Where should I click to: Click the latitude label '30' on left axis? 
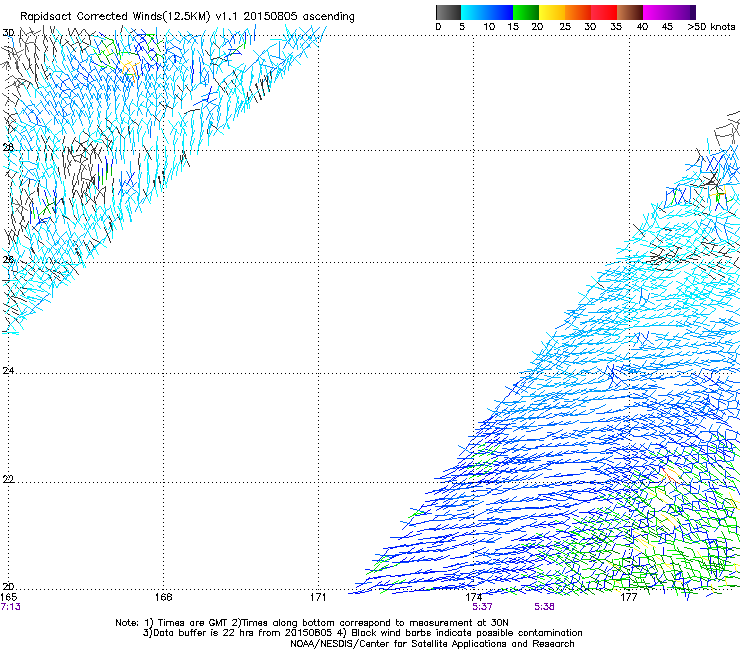point(8,33)
